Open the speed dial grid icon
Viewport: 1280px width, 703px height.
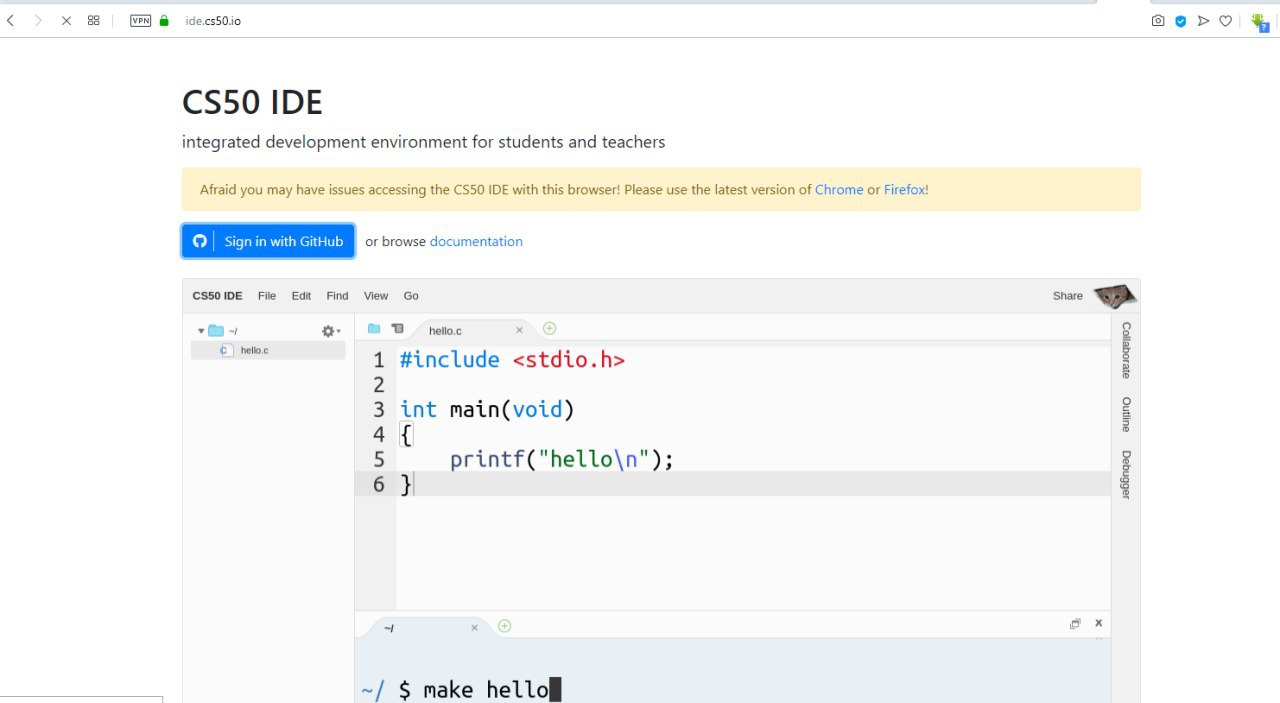[x=94, y=20]
